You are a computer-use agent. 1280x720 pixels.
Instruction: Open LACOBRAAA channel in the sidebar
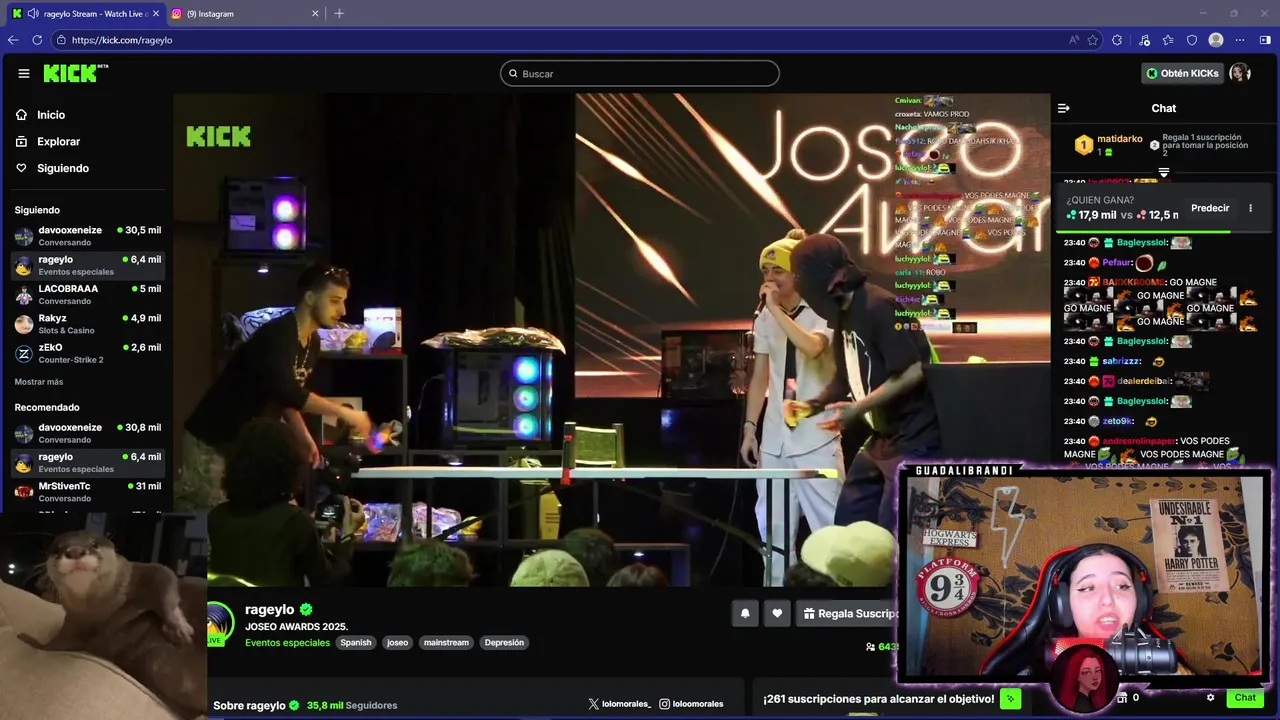coord(88,294)
